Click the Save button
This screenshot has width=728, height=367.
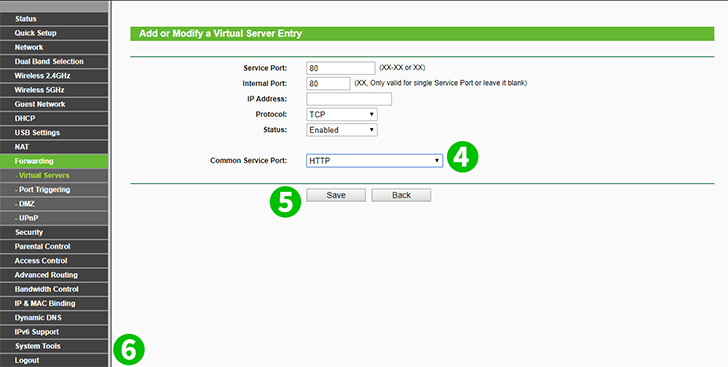click(336, 195)
